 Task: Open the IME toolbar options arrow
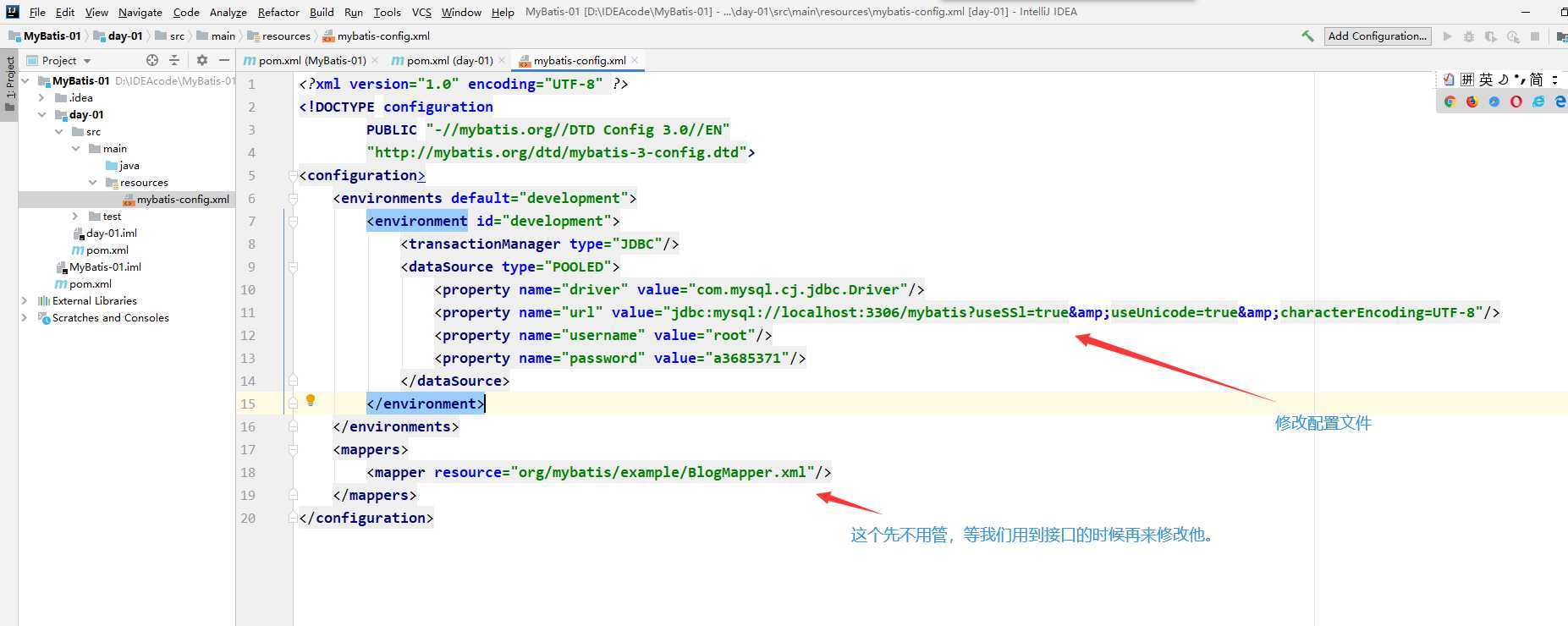point(1555,80)
